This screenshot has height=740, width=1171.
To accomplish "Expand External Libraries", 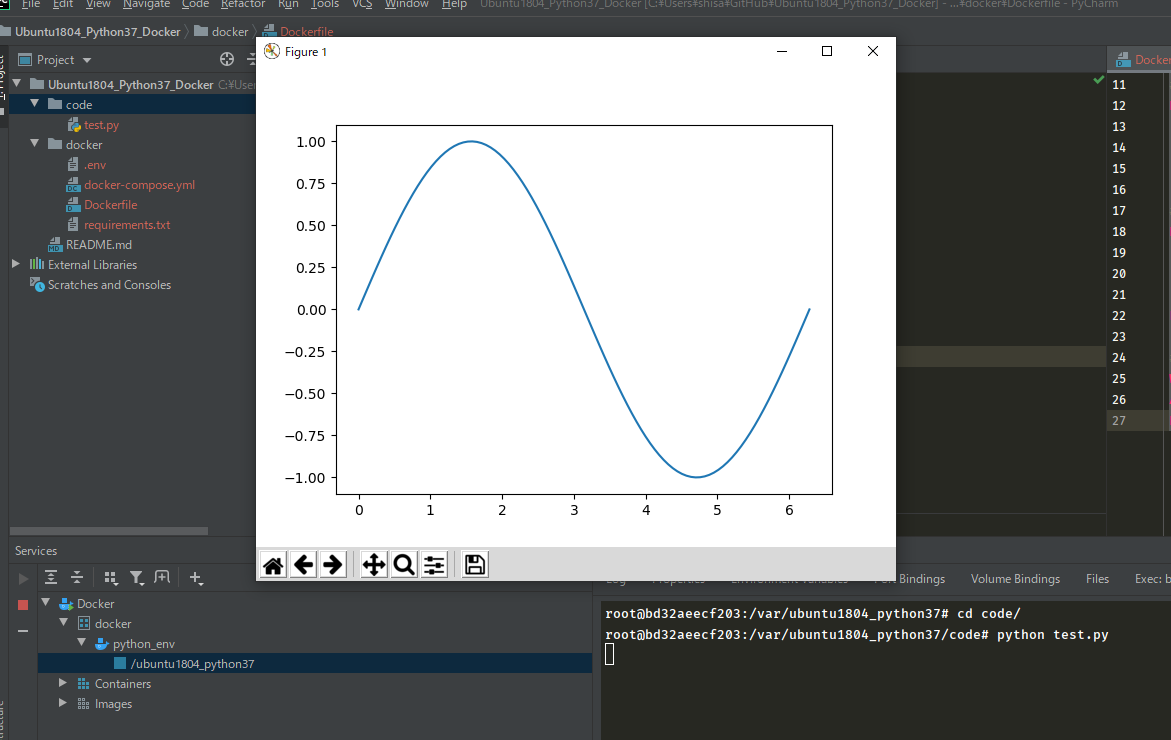I will pyautogui.click(x=16, y=264).
